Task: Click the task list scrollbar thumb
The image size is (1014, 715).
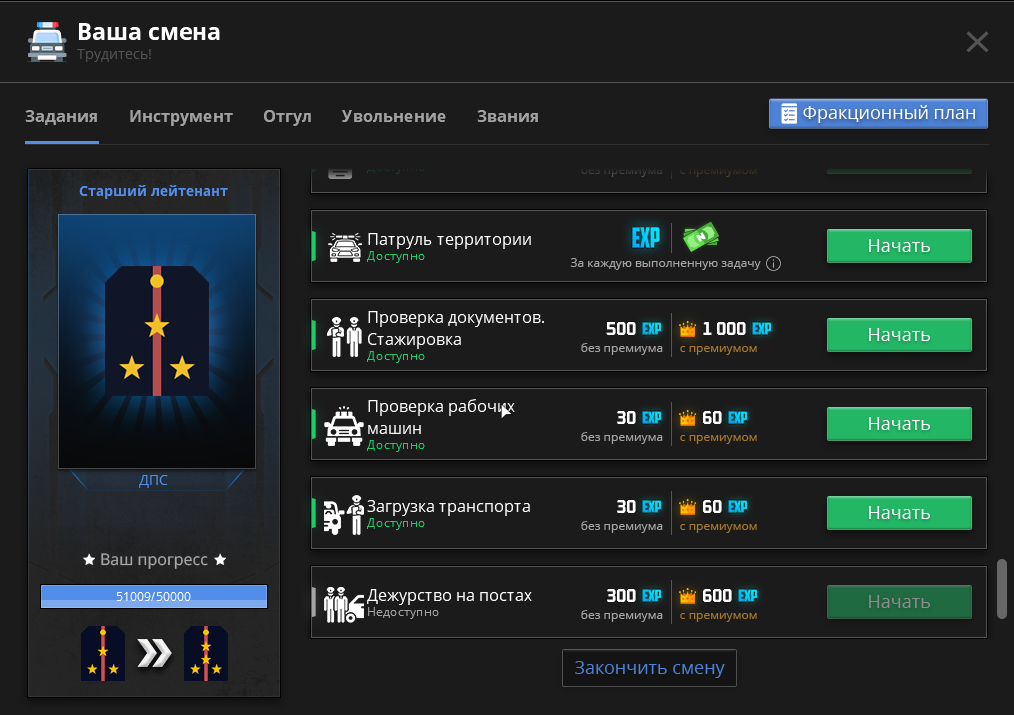Action: coord(1002,589)
